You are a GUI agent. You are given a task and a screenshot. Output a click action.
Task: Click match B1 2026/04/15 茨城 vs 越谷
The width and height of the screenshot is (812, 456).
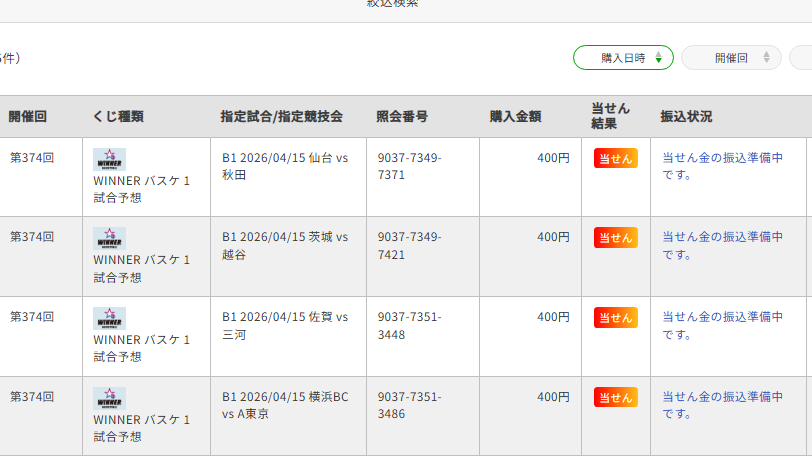click(x=285, y=245)
